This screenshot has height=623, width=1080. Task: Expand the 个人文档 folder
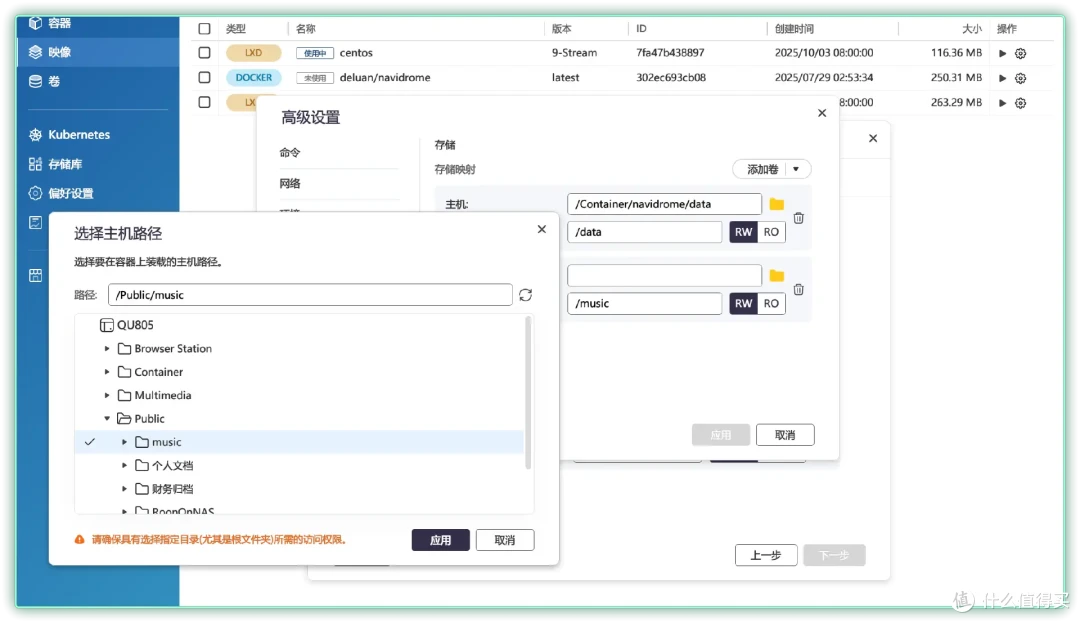pos(124,465)
